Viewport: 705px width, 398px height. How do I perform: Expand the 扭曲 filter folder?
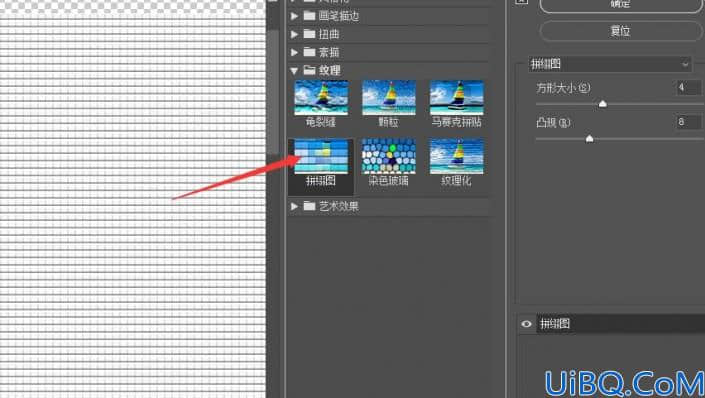point(294,34)
